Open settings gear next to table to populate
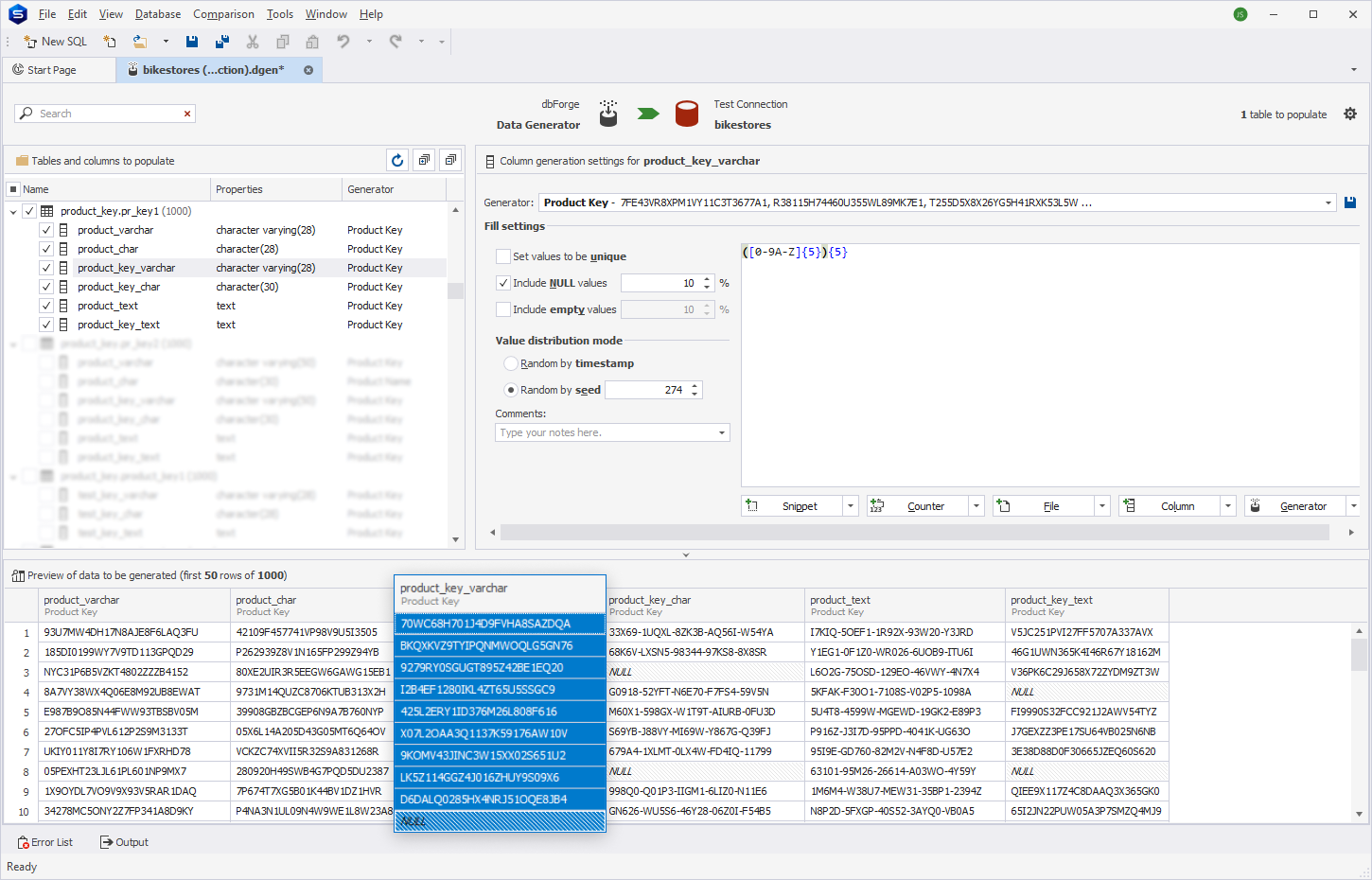 pos(1350,114)
